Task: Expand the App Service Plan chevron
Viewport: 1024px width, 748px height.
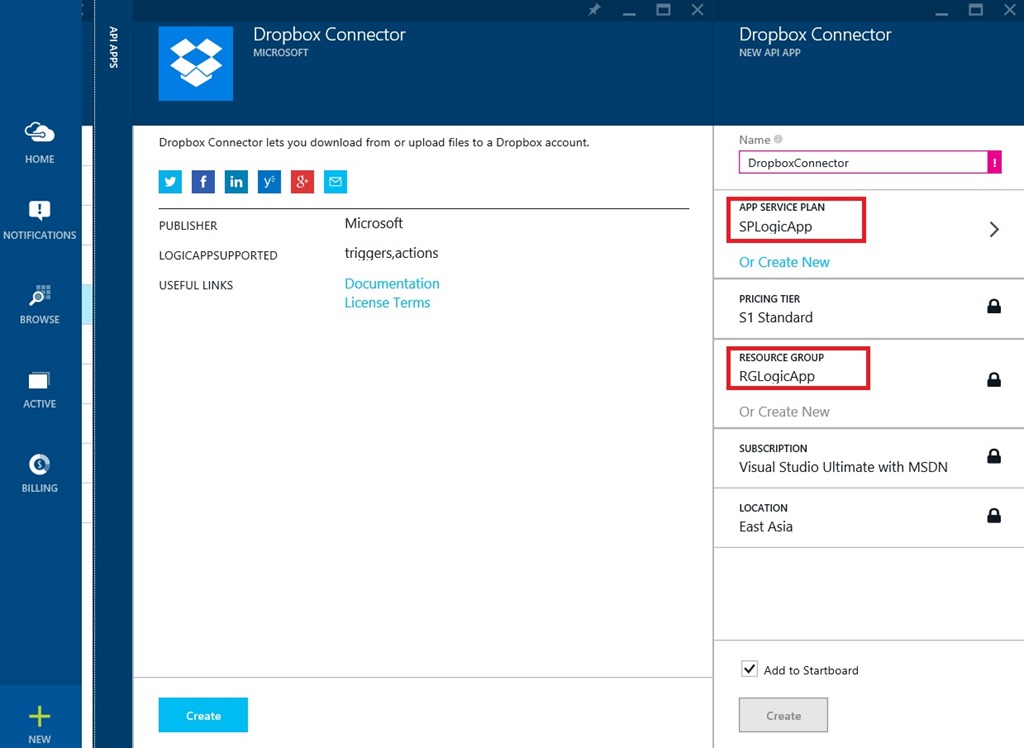Action: [x=994, y=229]
